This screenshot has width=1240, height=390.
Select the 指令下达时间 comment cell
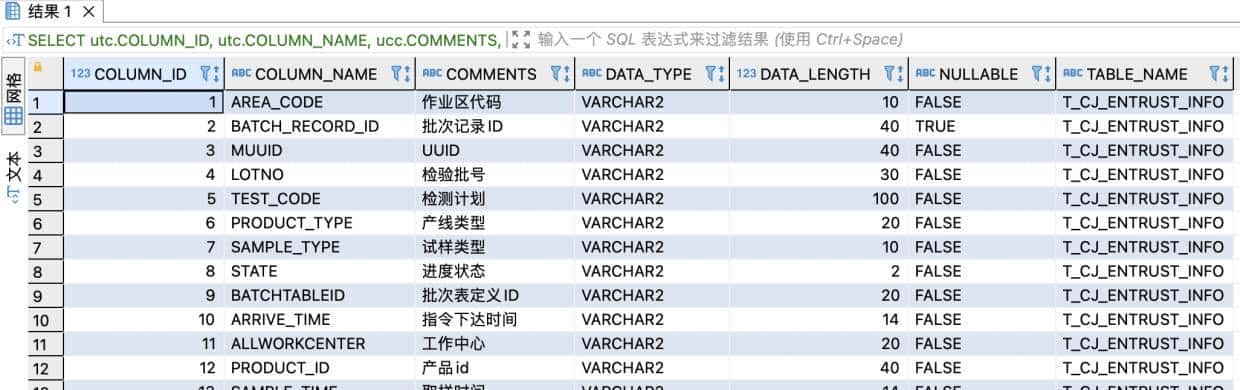[x=495, y=319]
